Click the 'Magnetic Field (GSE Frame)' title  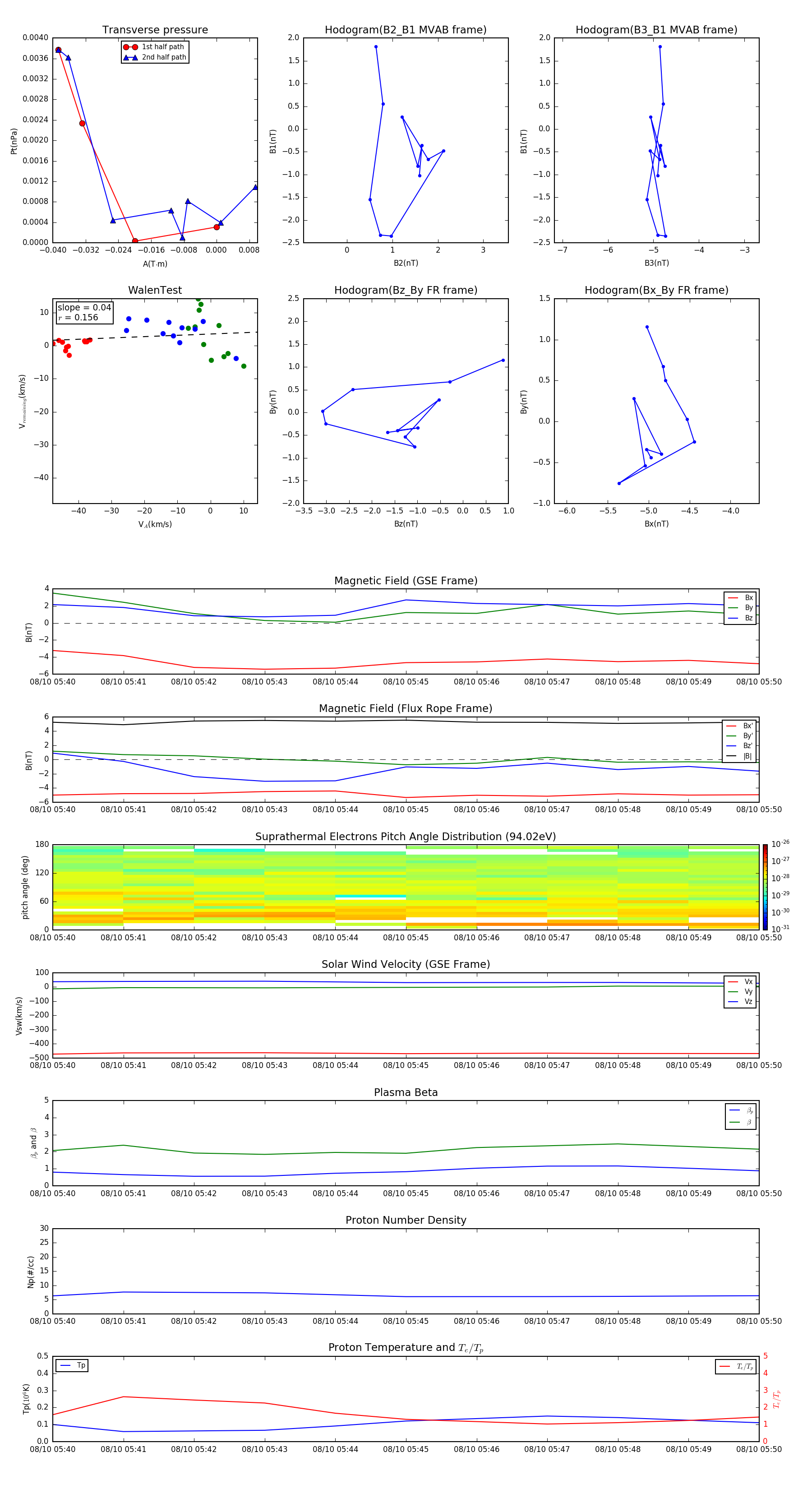[x=406, y=581]
